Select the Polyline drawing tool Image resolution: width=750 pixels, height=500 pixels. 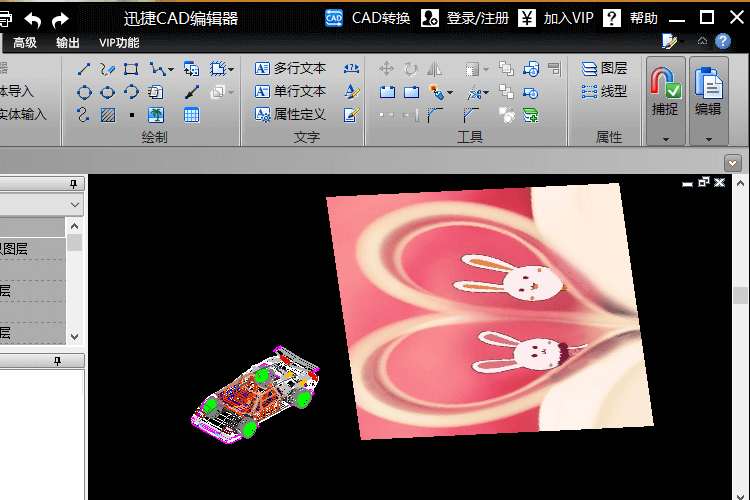point(156,69)
